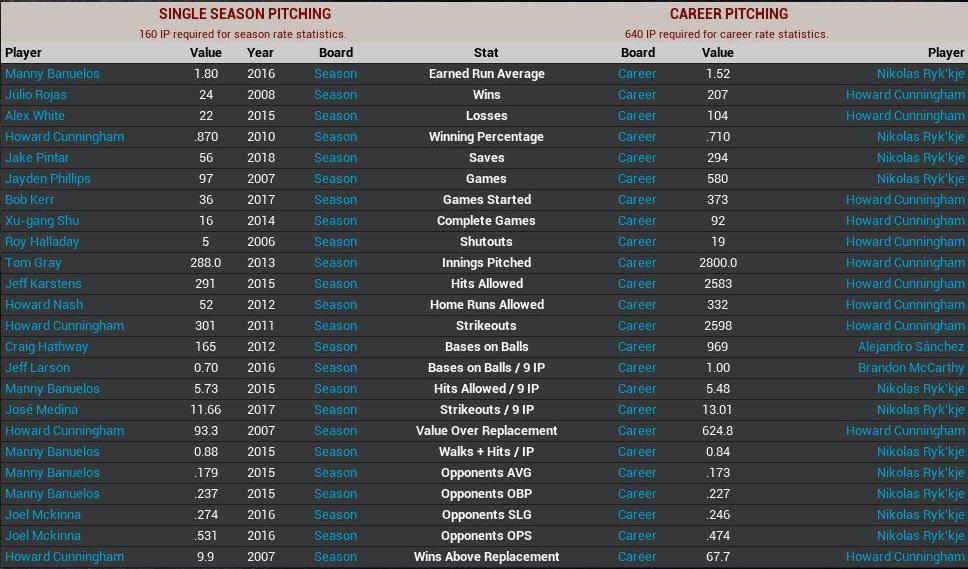
Task: Open Alejandro Sánchez career walks leader
Action: coord(911,347)
